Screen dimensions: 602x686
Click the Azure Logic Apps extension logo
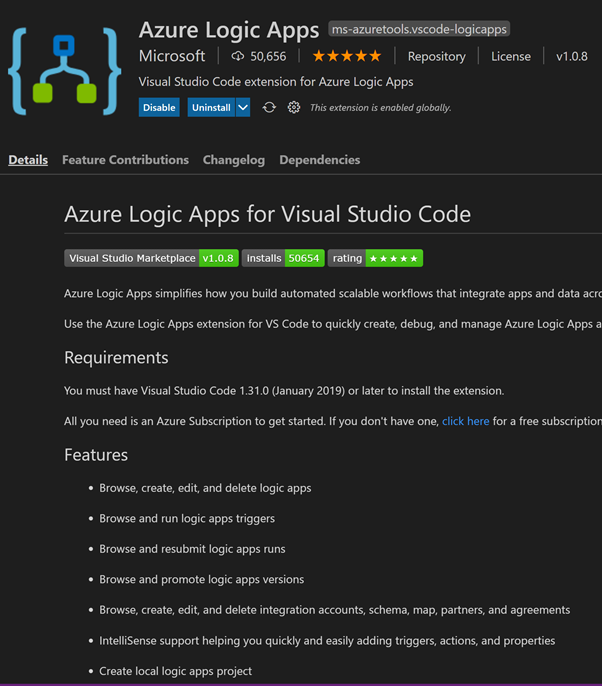click(x=65, y=71)
